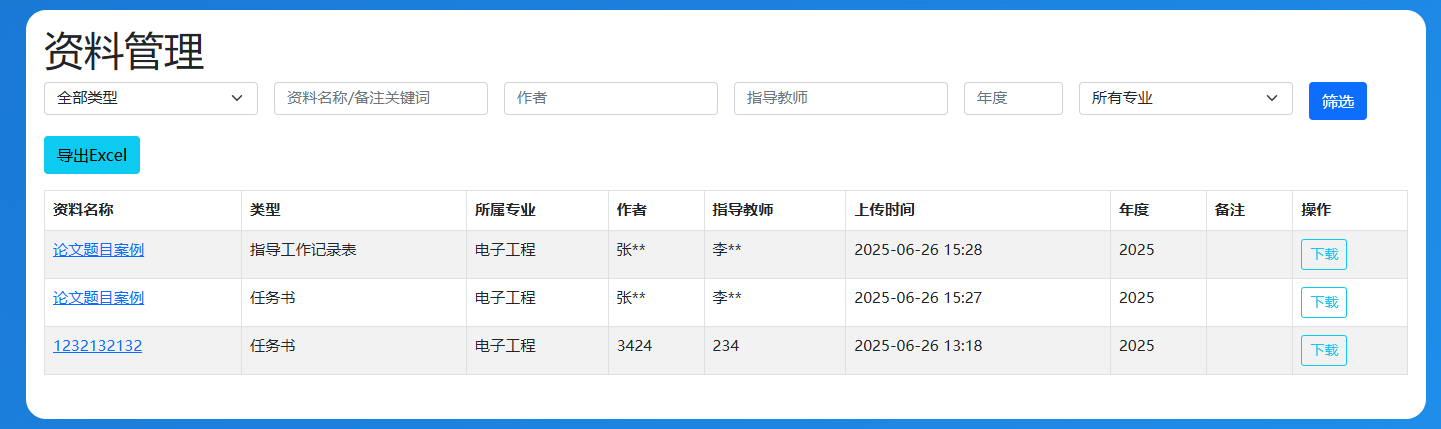Select the advisor cell 234
The image size is (1441, 429).
coord(775,350)
